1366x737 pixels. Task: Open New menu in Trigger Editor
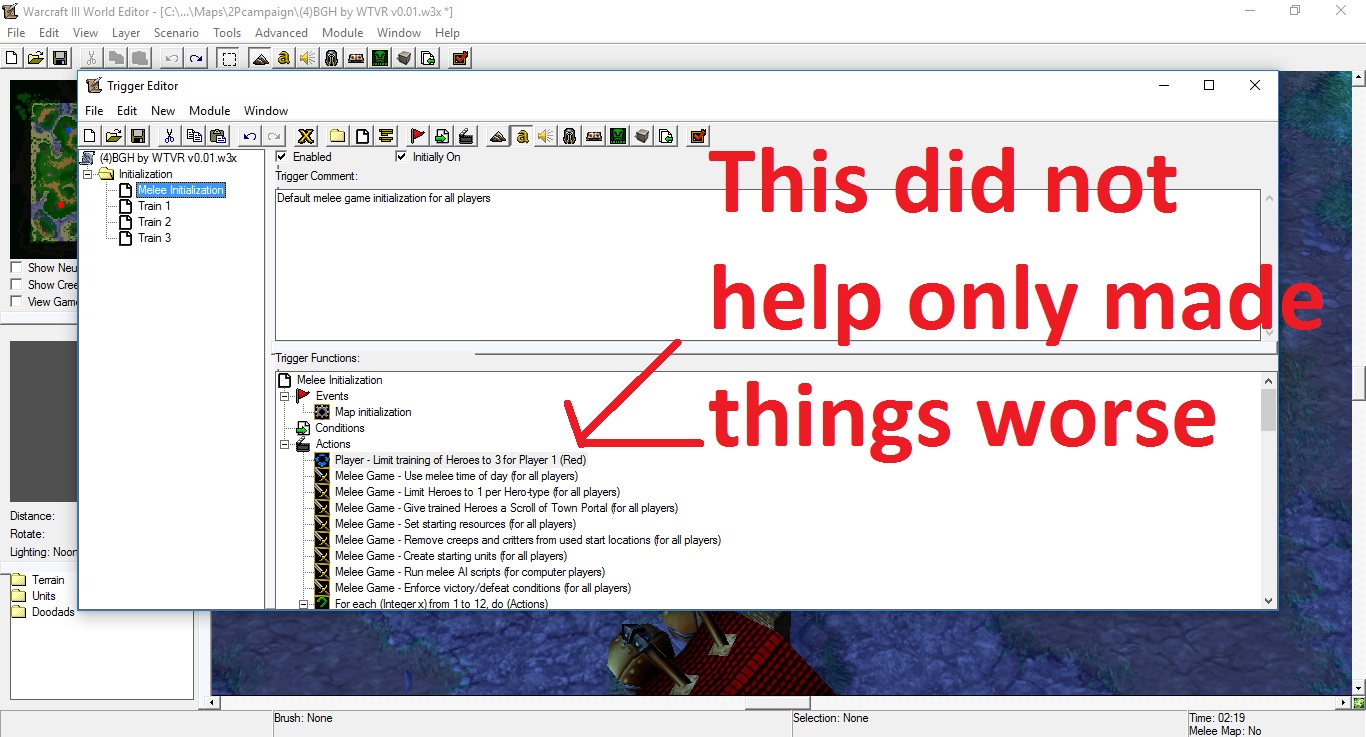click(163, 111)
